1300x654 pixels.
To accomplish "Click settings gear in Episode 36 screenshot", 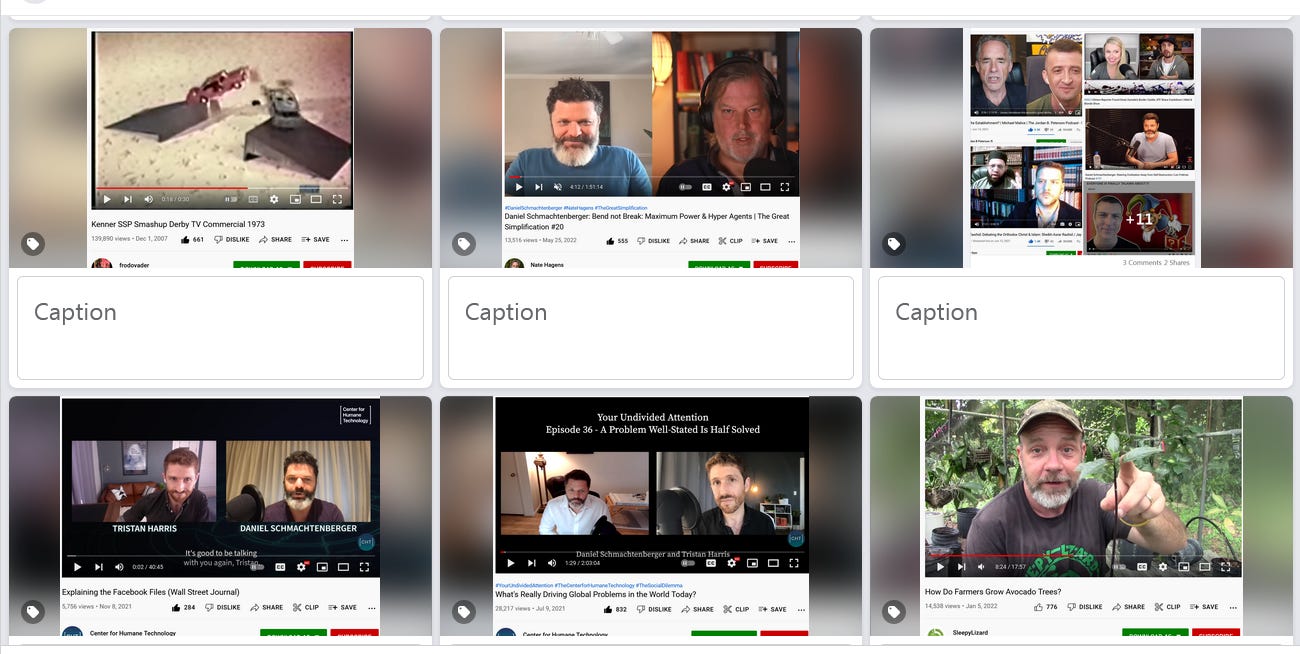I will tap(731, 563).
